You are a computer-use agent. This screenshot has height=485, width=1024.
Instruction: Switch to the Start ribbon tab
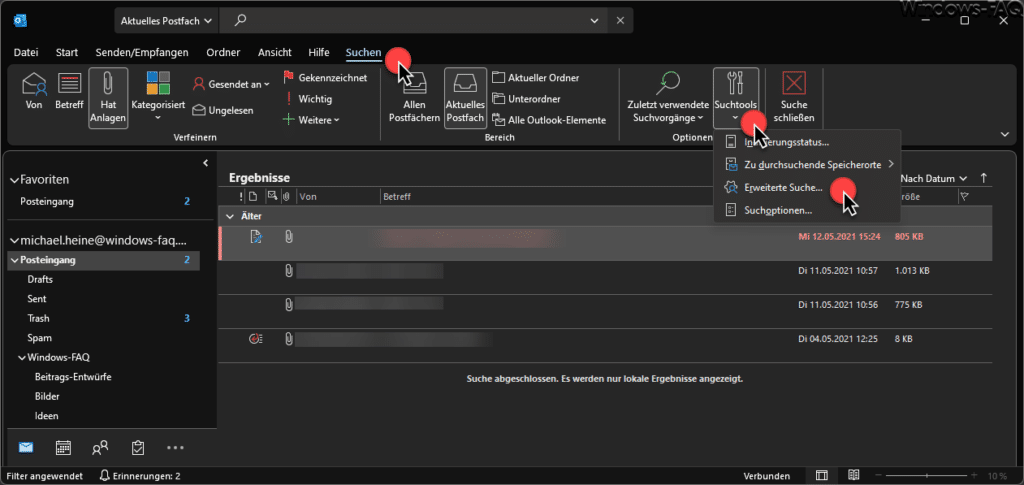67,52
